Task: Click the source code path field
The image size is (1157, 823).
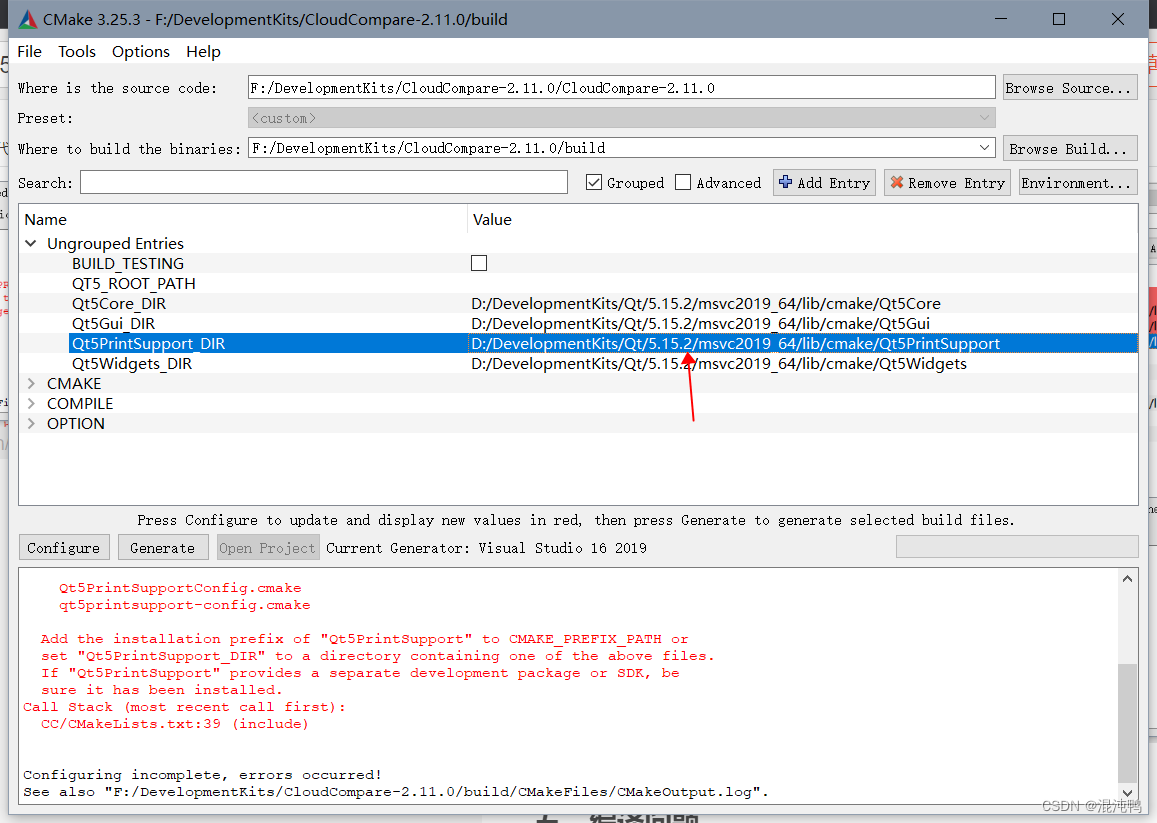Action: click(x=621, y=88)
